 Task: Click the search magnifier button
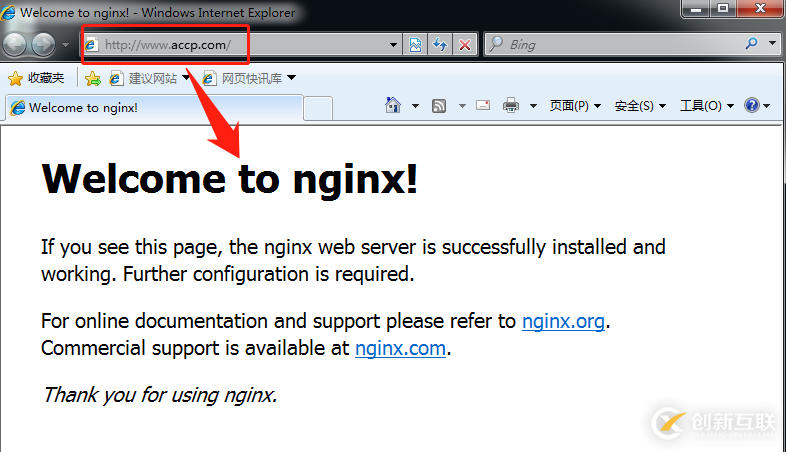coord(751,44)
